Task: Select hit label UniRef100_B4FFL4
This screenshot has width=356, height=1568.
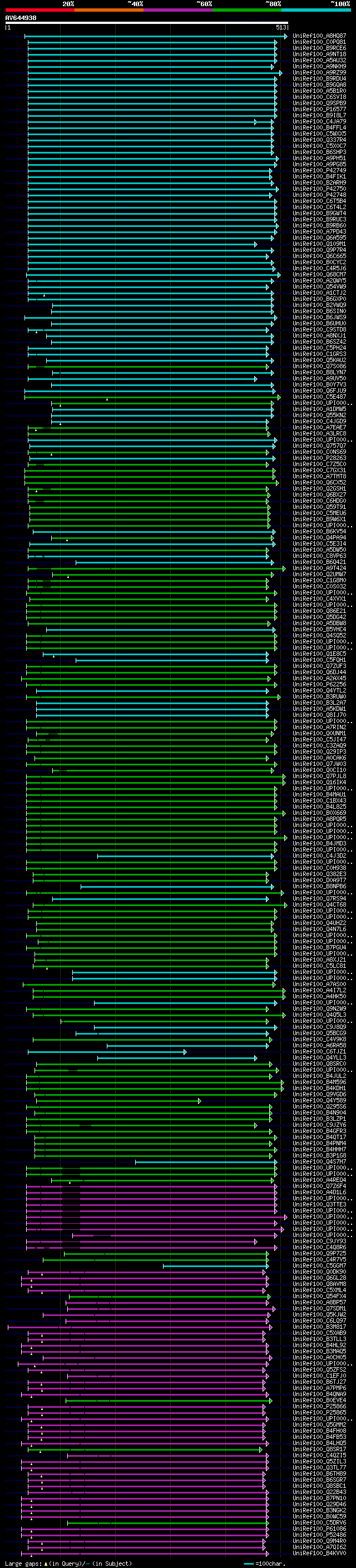Action: (319, 128)
